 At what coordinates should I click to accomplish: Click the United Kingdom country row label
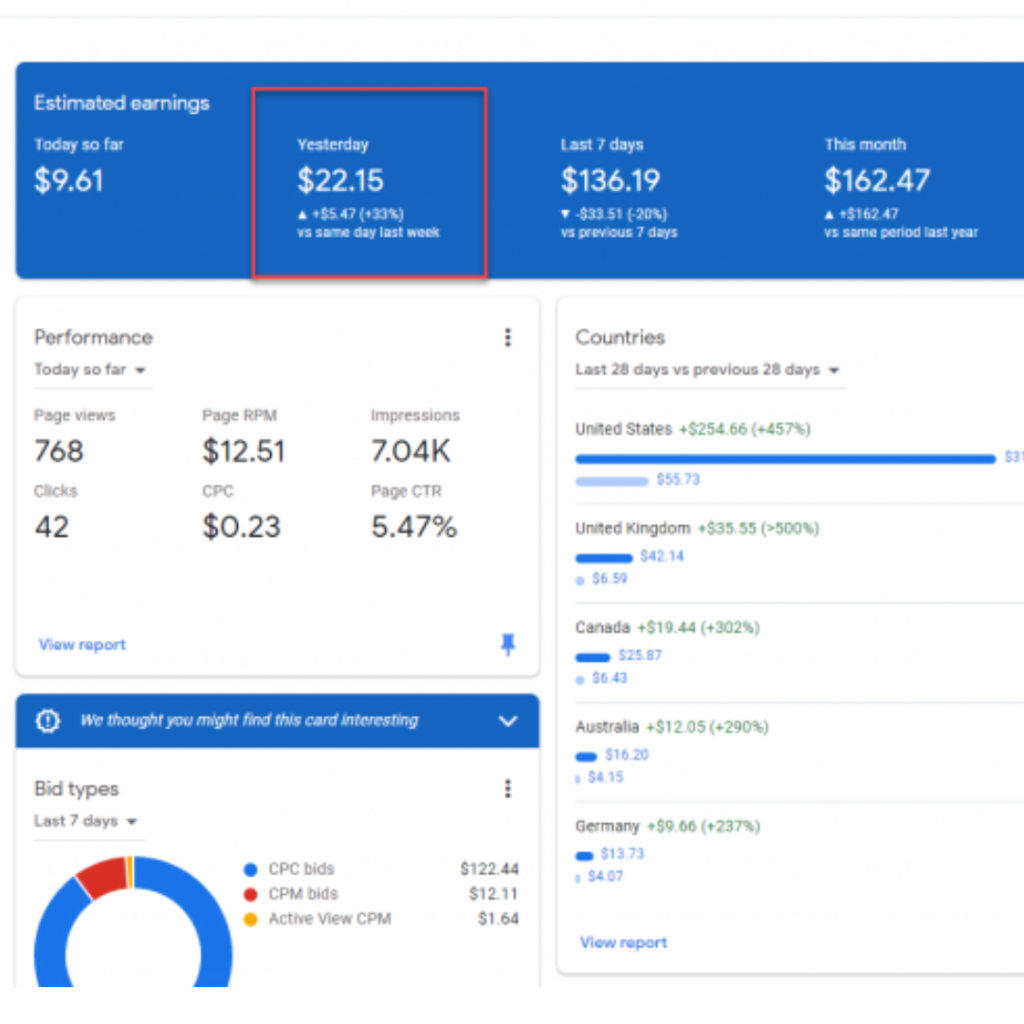tap(632, 528)
